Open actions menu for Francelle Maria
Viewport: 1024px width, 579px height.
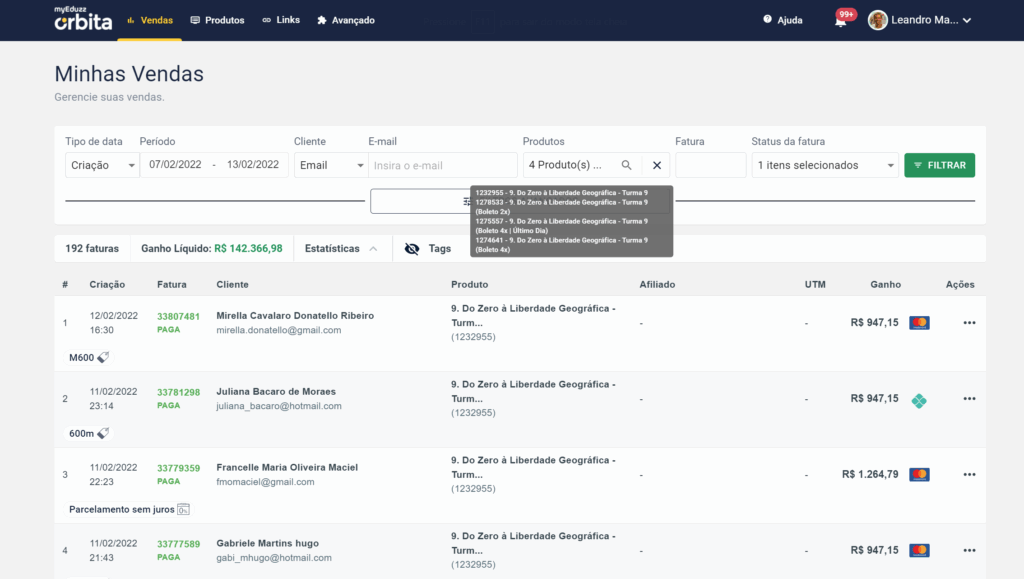[969, 475]
